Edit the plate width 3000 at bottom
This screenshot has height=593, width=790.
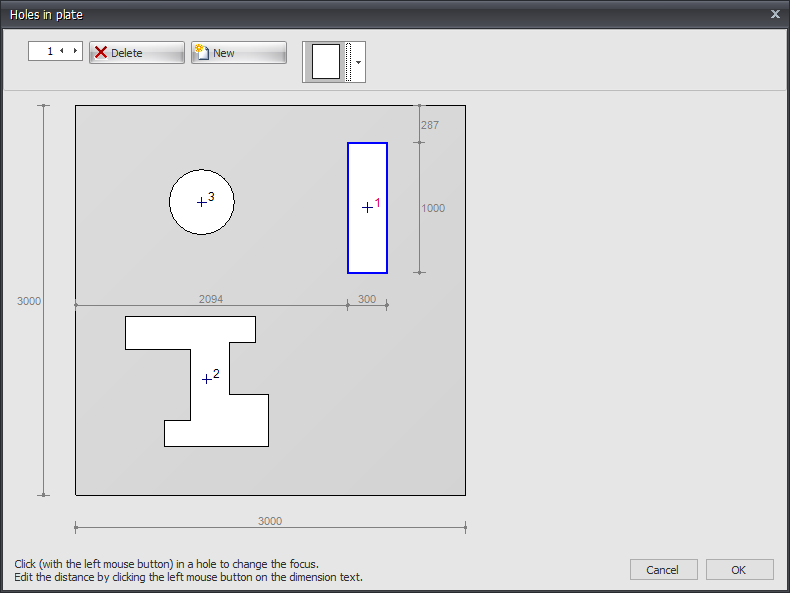click(270, 521)
